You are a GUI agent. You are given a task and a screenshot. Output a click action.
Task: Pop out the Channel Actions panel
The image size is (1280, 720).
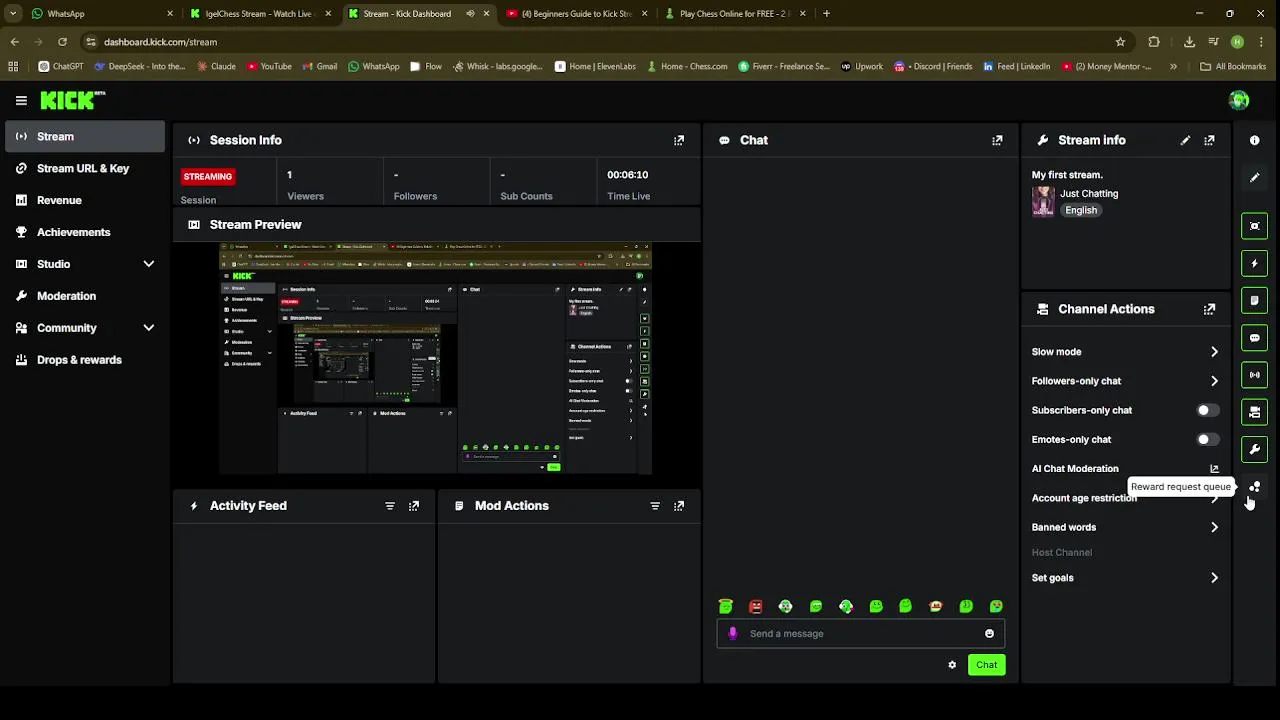pyautogui.click(x=1209, y=309)
